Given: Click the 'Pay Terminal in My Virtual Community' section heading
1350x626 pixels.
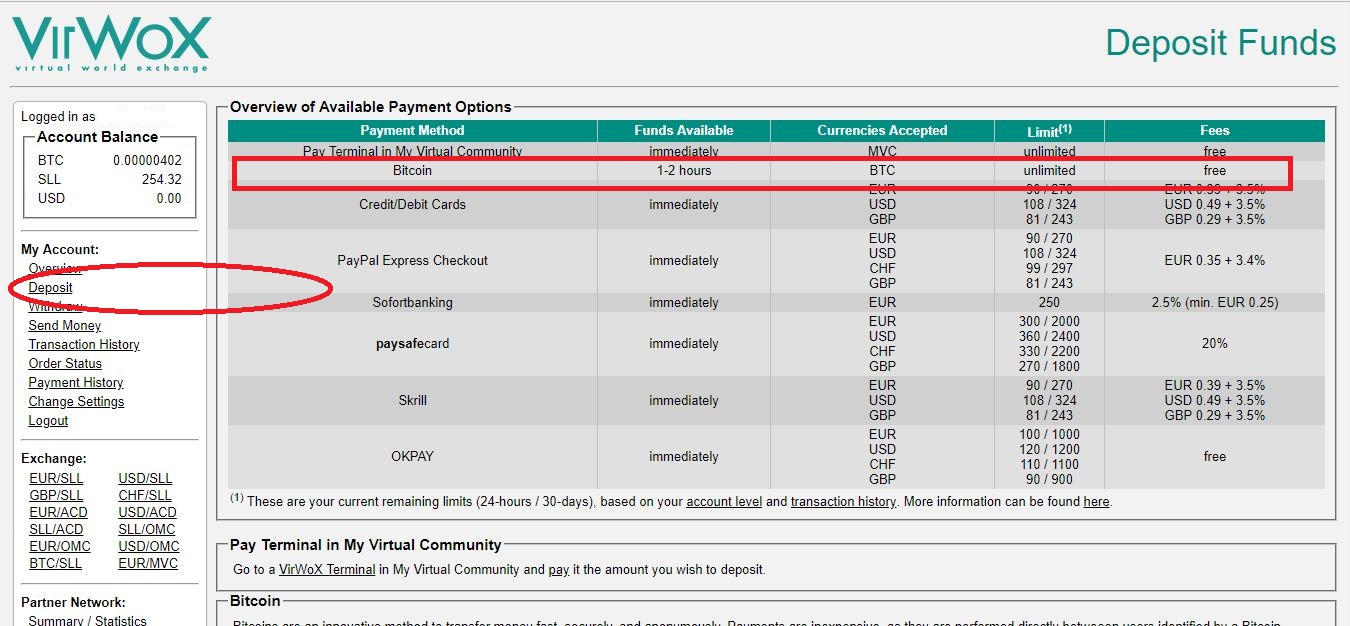Looking at the screenshot, I should coord(366,545).
